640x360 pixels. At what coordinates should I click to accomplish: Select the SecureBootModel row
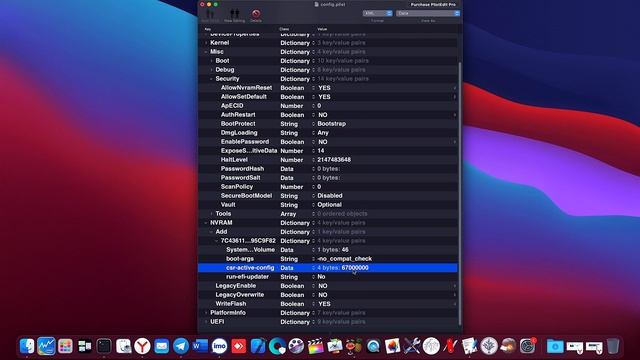tap(328, 196)
